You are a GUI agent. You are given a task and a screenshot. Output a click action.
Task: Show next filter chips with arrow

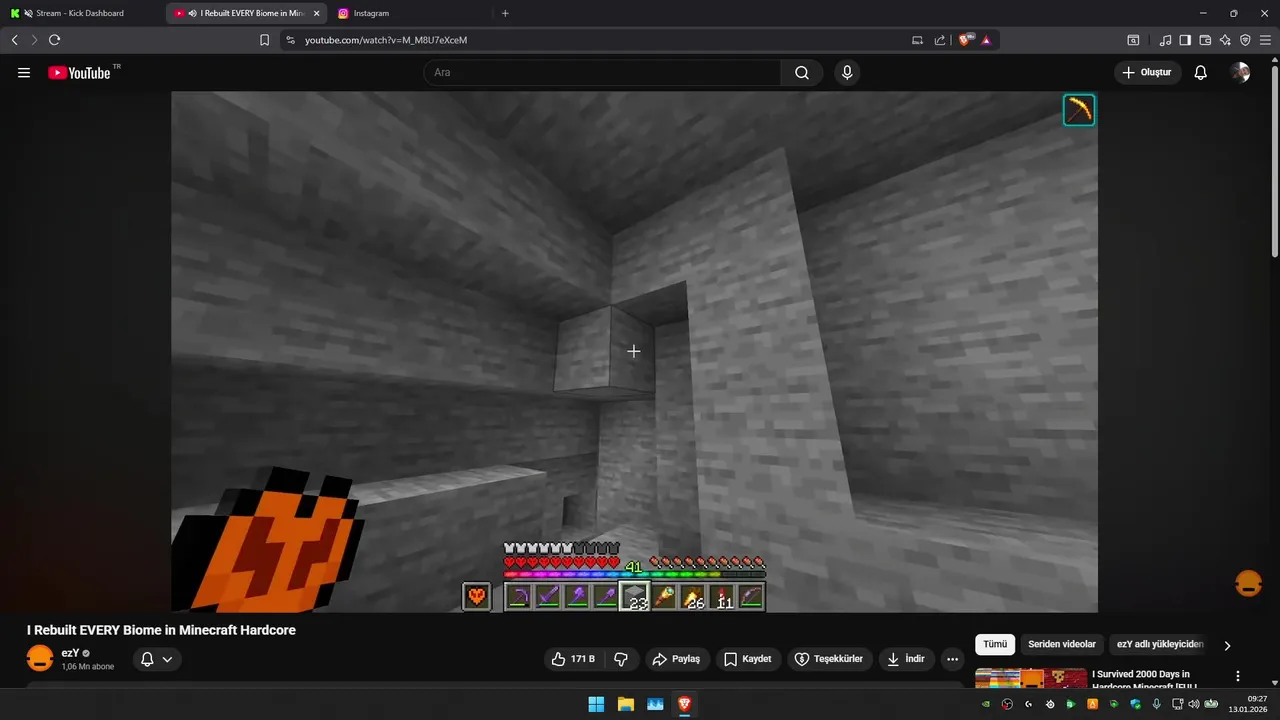[x=1227, y=645]
